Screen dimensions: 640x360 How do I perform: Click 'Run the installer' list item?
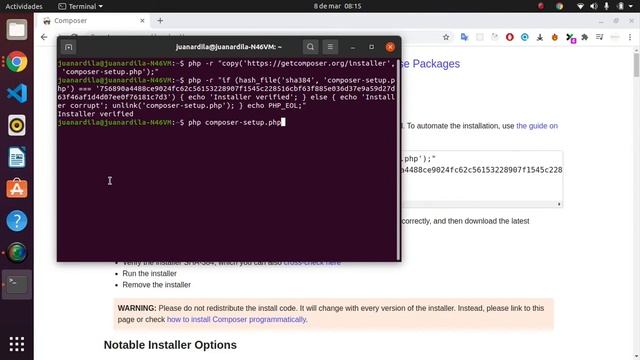pyautogui.click(x=149, y=273)
